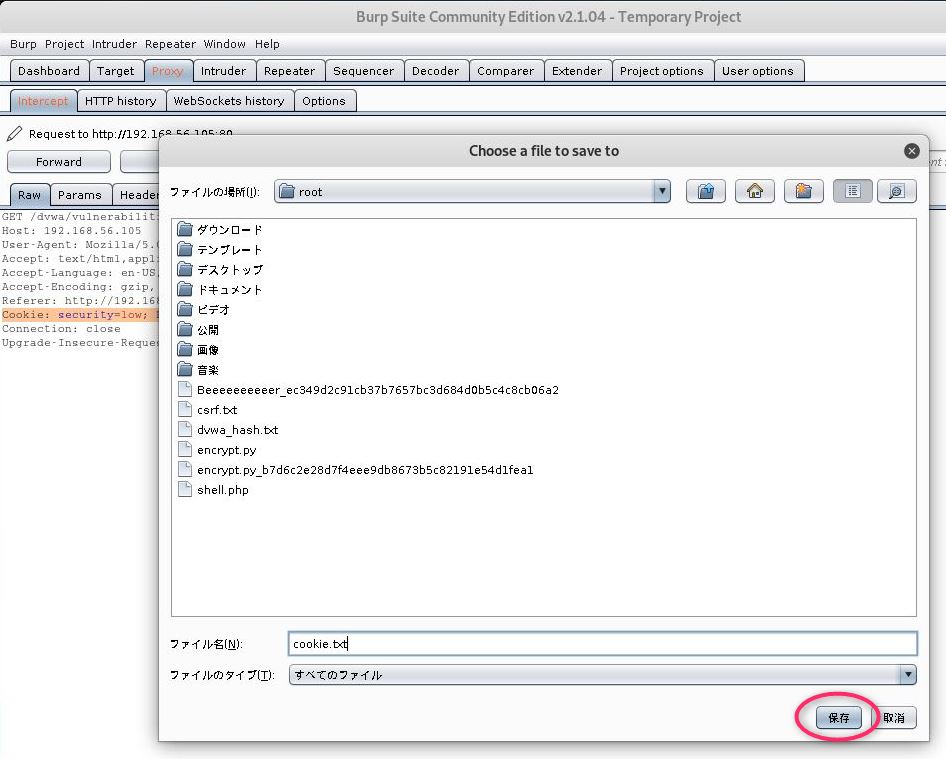
Task: Select the dvwa_hash.txt file
Action: coord(228,430)
